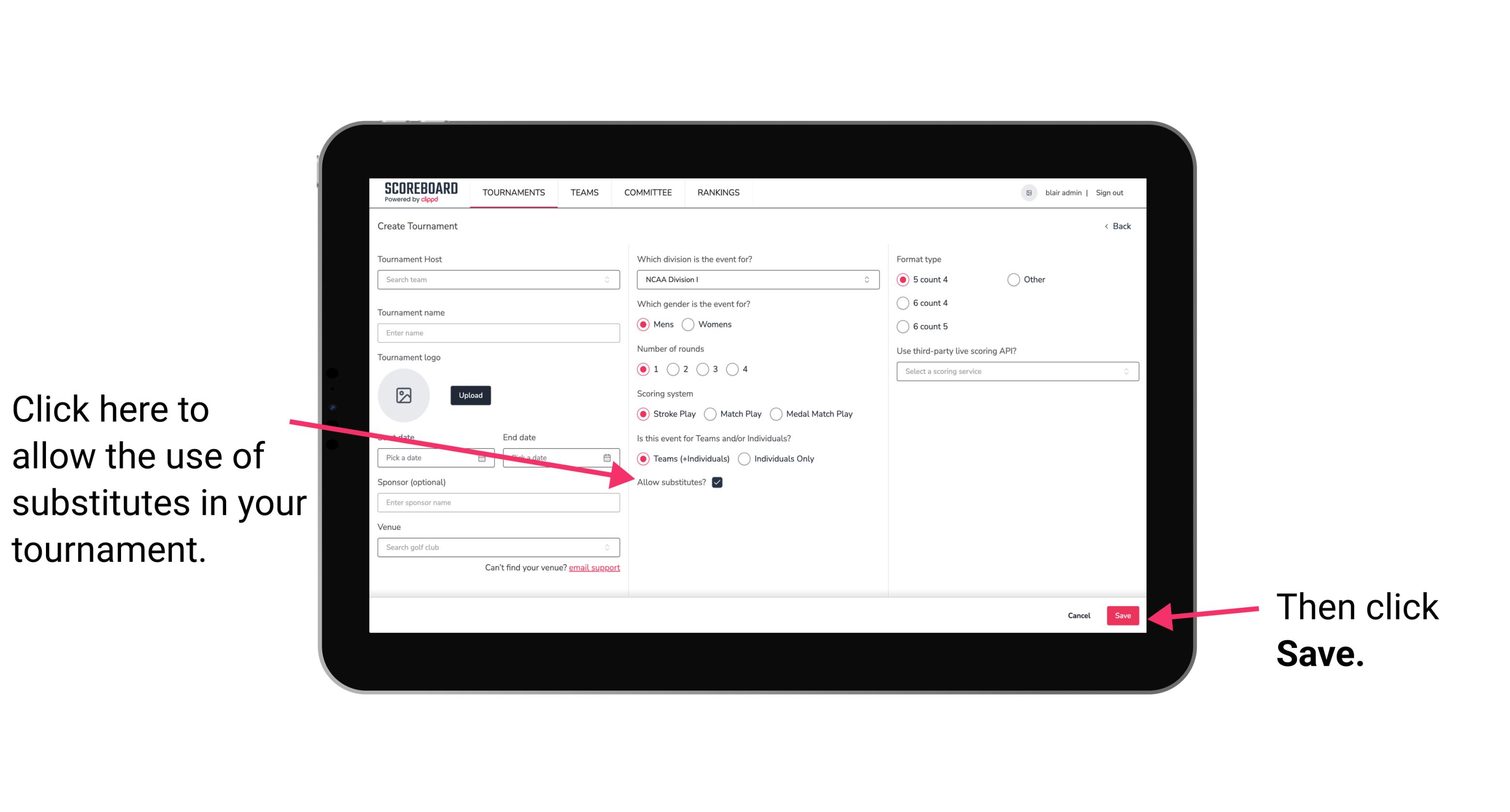
Task: Click the calendar icon for End date
Action: (x=610, y=457)
